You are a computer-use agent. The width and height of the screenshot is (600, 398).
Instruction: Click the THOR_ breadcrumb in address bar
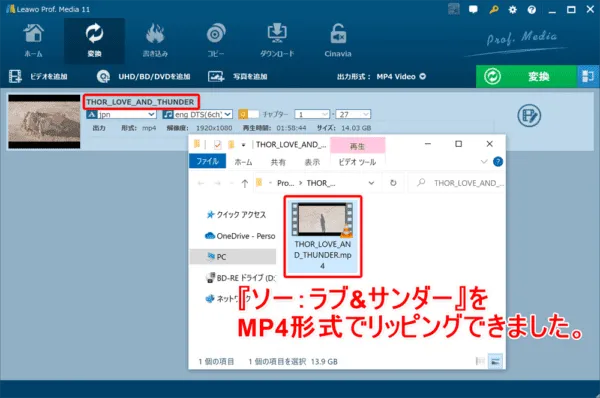tap(321, 183)
